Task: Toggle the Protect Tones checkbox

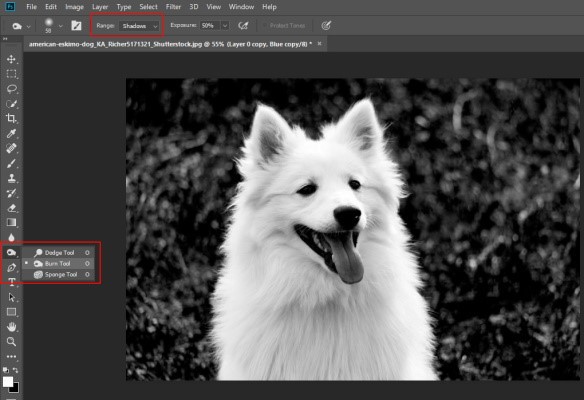Action: coord(265,26)
